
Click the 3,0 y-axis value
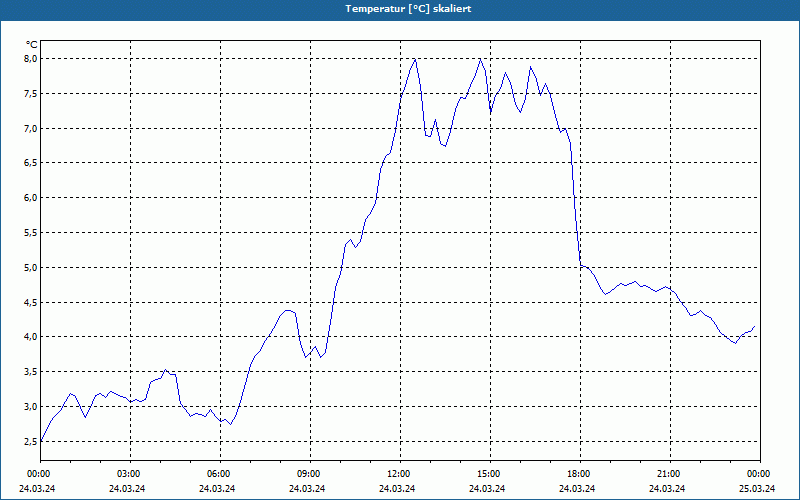(x=31, y=407)
